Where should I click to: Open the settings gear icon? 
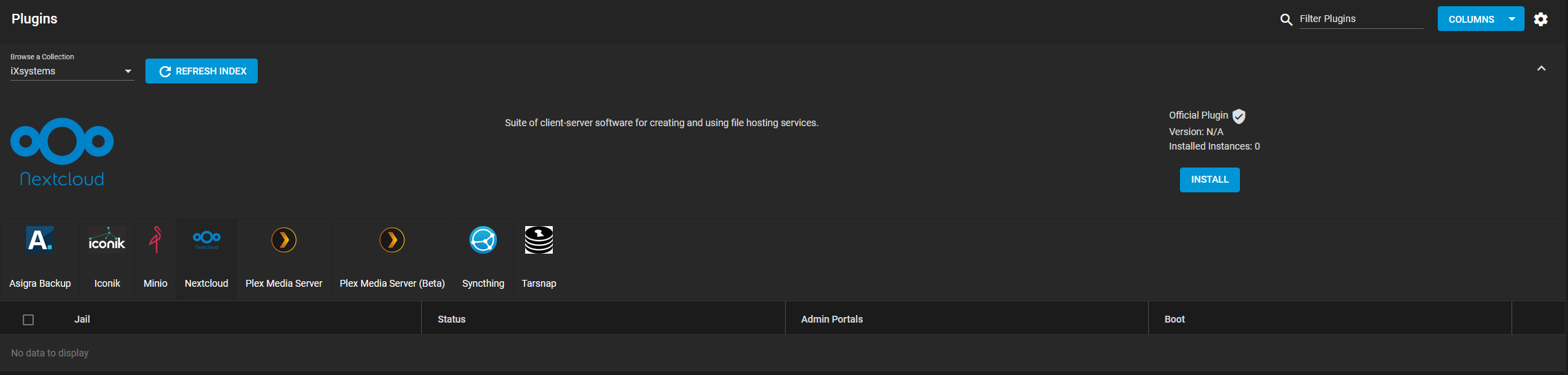click(x=1540, y=19)
